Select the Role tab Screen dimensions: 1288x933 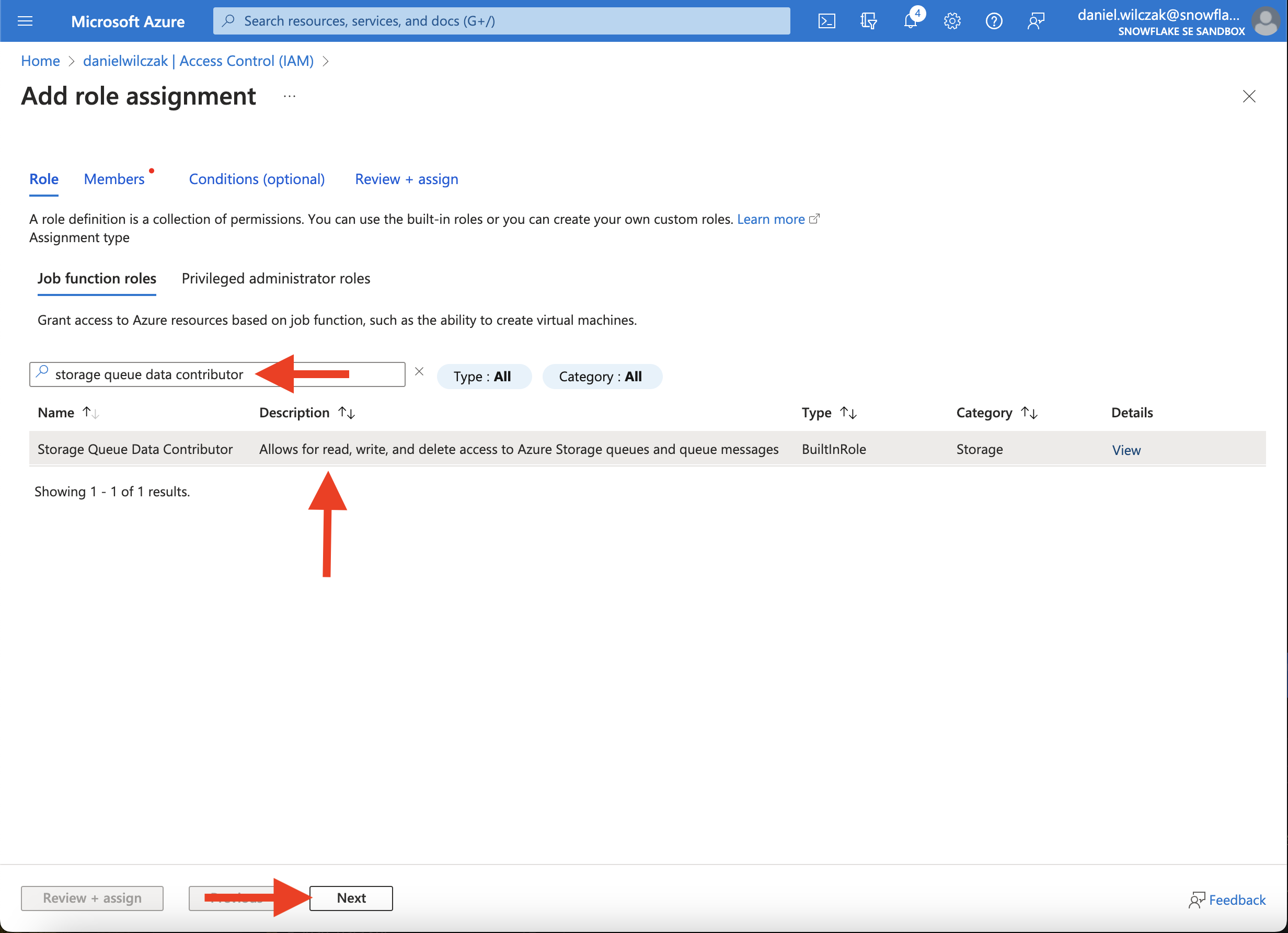[44, 179]
